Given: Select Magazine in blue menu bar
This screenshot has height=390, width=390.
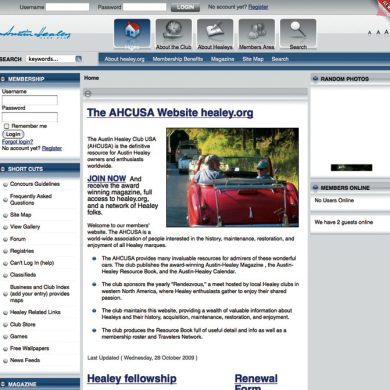Looking at the screenshot, I should click(x=222, y=59).
